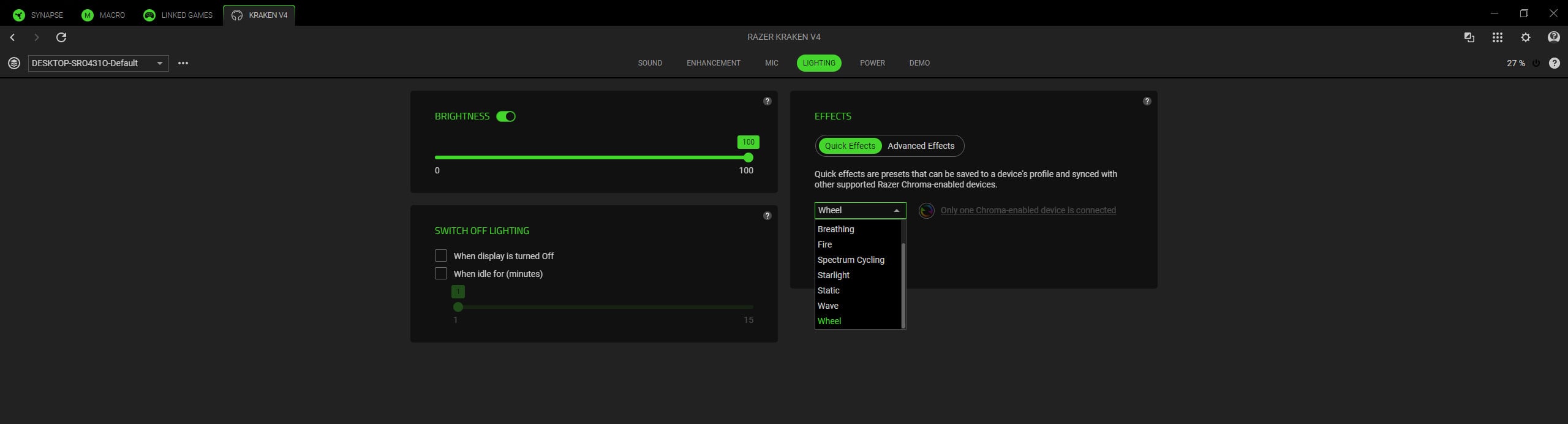Image resolution: width=1568 pixels, height=424 pixels.
Task: Check 'When display is turned Off' box
Action: tap(441, 256)
